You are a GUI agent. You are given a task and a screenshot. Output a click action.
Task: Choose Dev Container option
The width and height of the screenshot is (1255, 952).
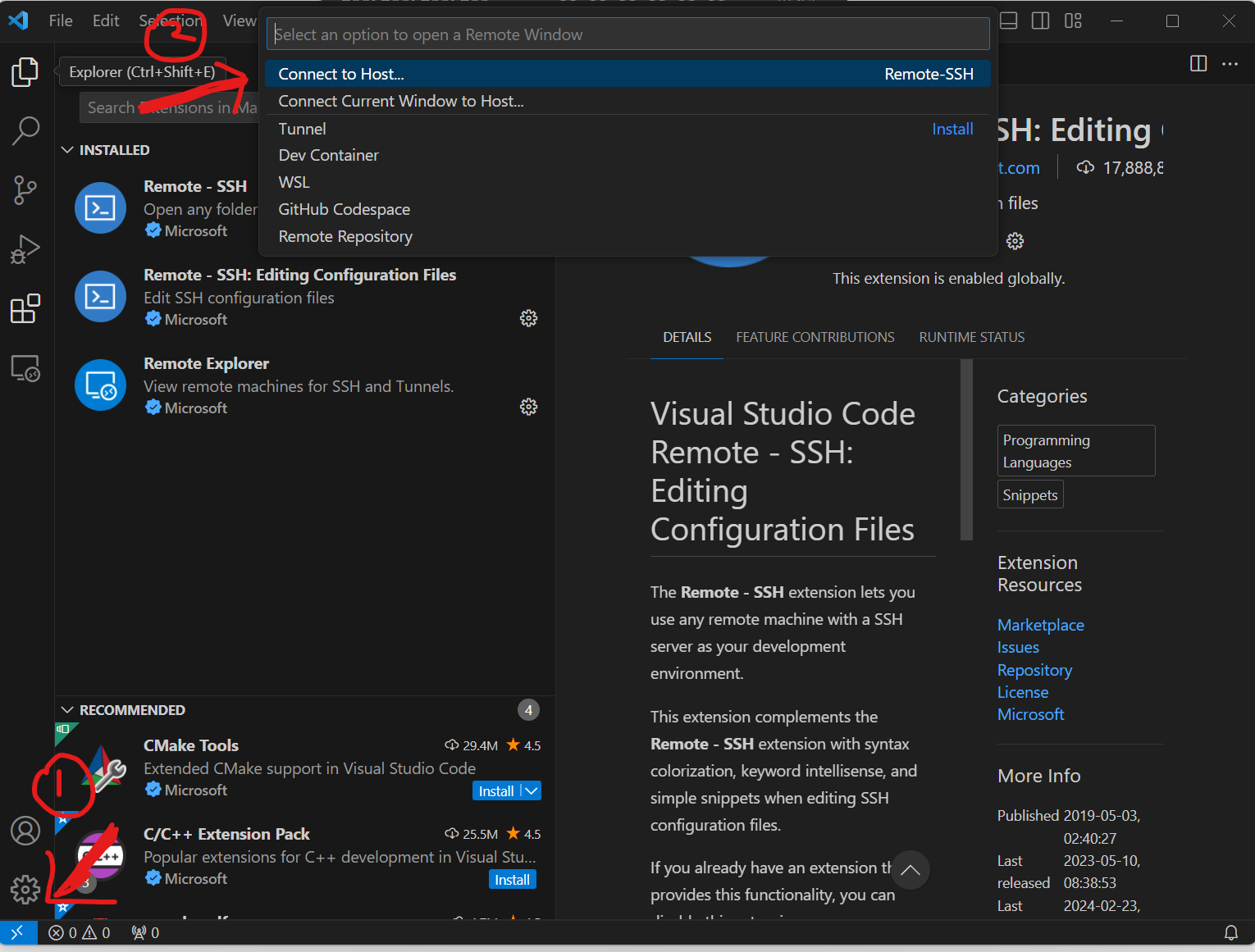[627, 155]
